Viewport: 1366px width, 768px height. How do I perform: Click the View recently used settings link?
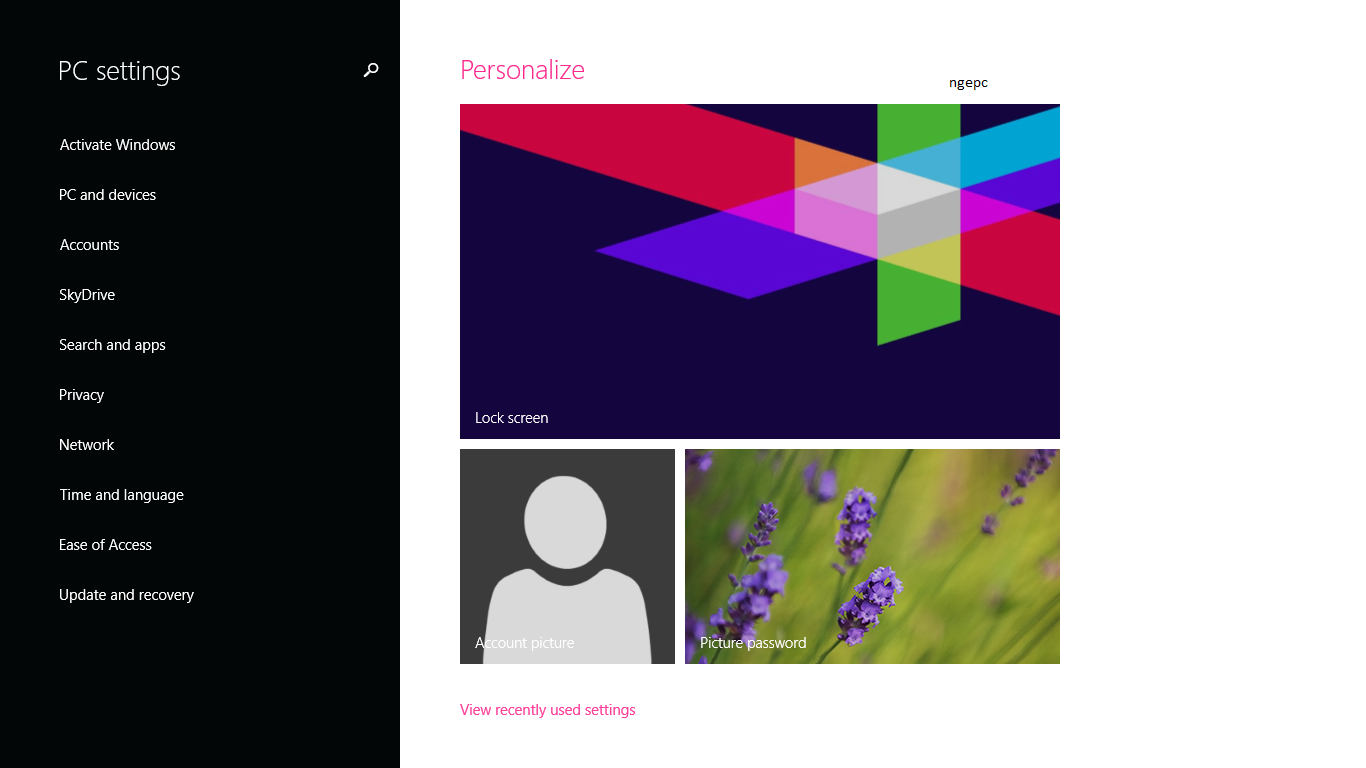tap(547, 709)
